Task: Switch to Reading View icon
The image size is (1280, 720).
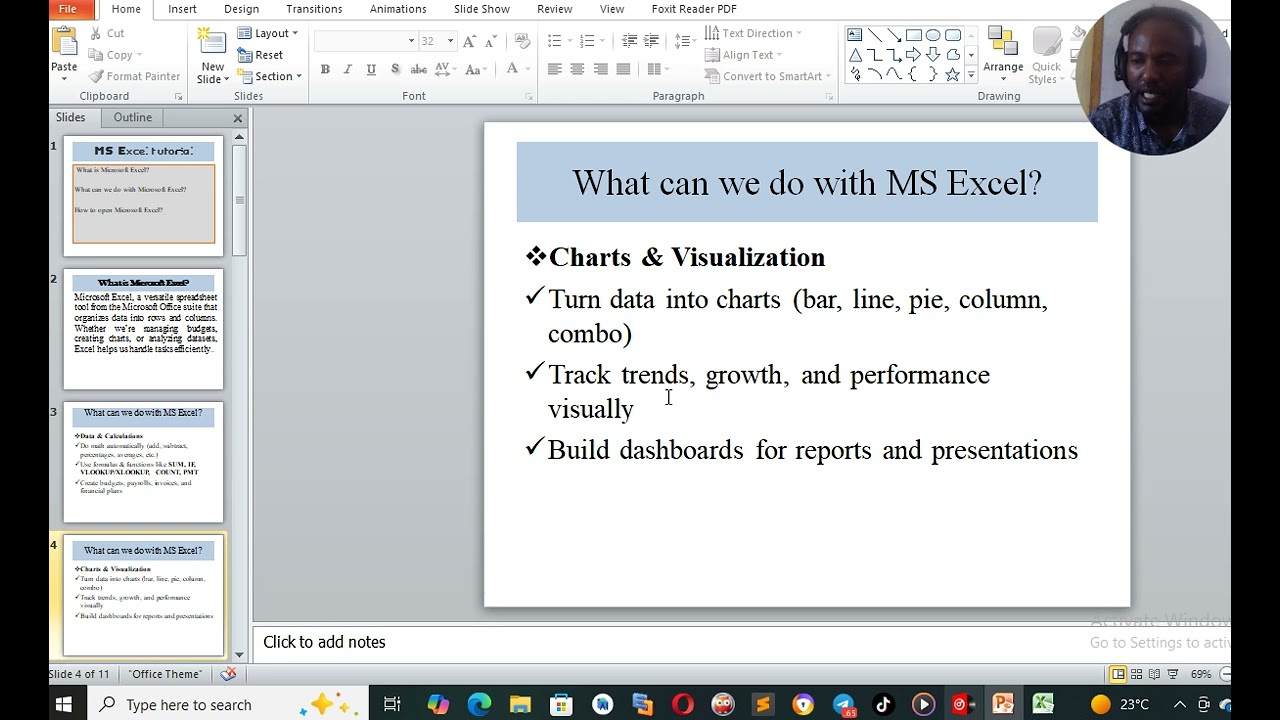Action: pyautogui.click(x=1154, y=674)
